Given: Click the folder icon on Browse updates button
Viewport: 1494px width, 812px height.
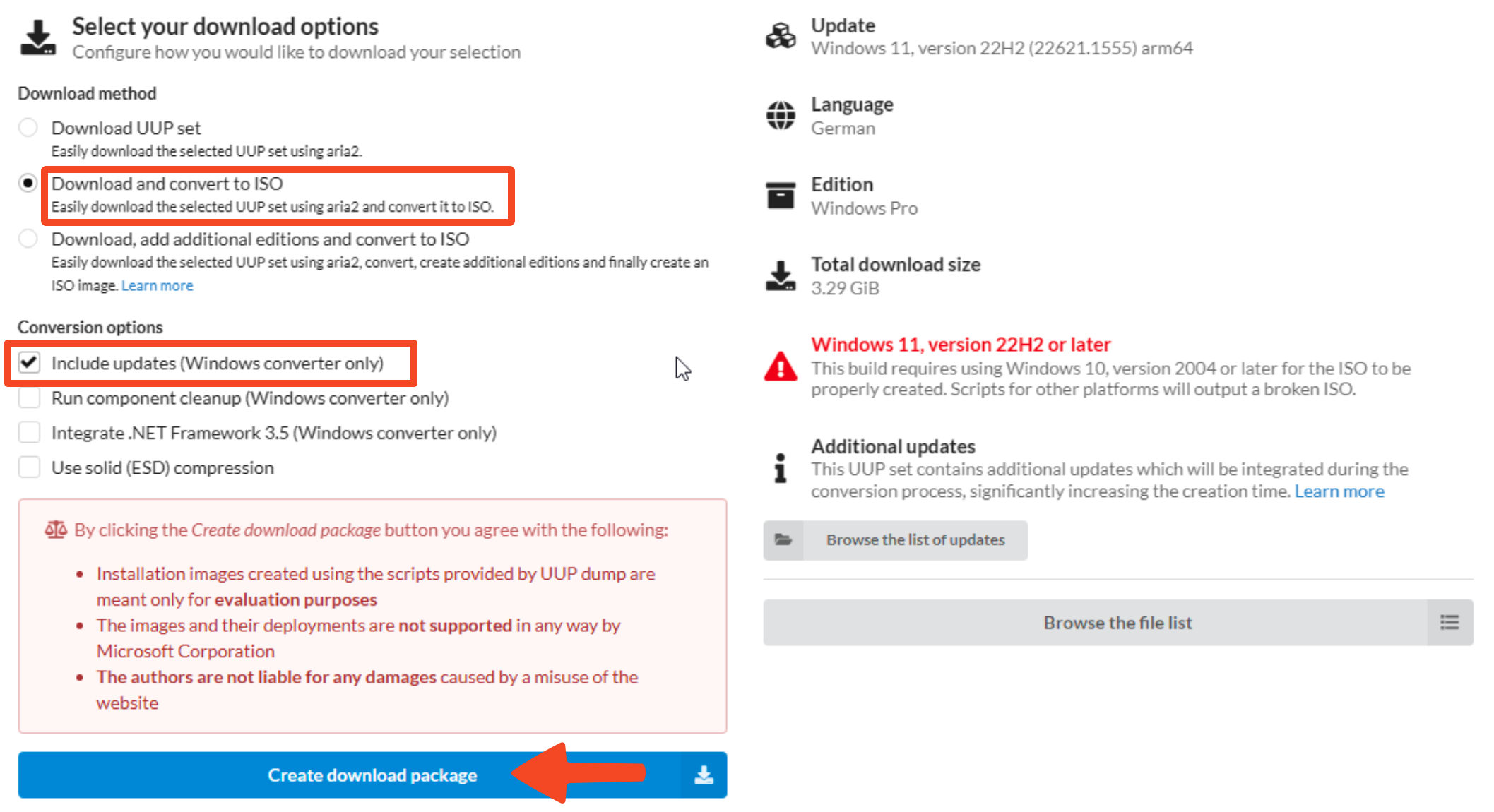Looking at the screenshot, I should [783, 540].
